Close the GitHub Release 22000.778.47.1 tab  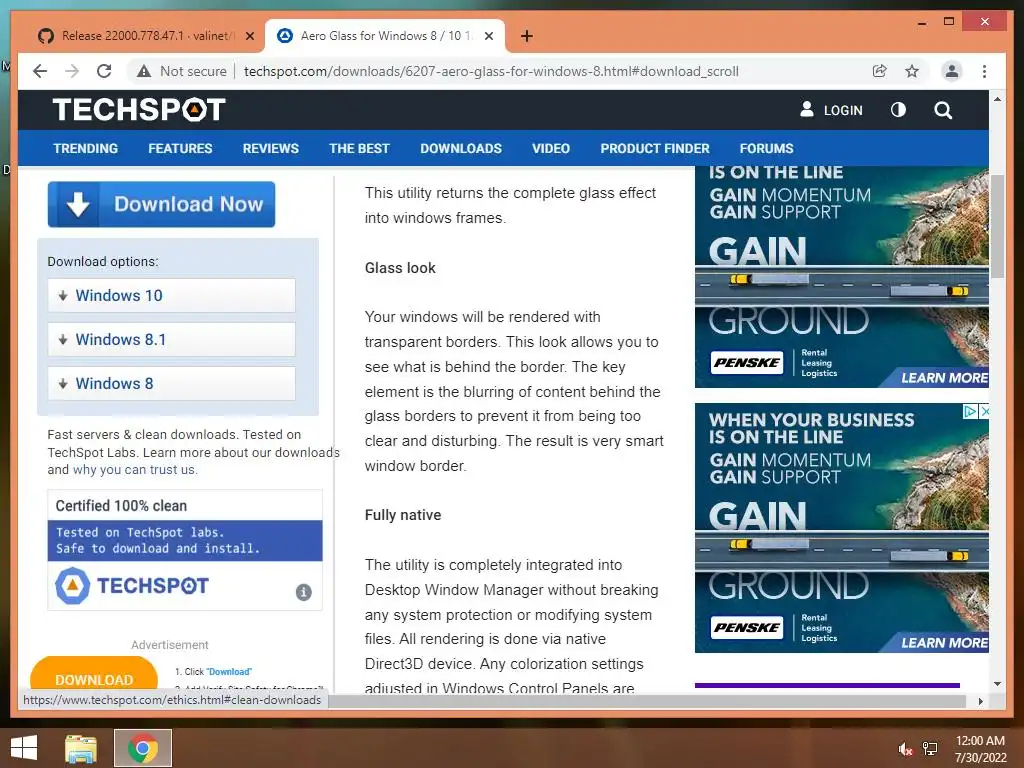(249, 36)
